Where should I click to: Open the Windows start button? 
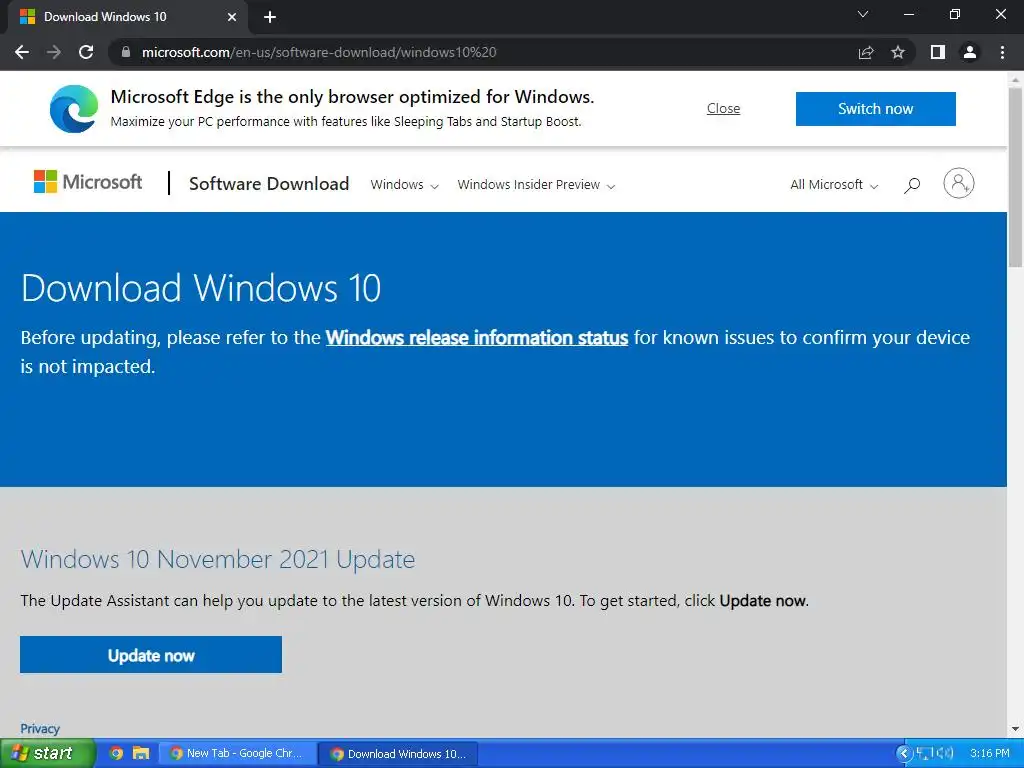click(48, 753)
